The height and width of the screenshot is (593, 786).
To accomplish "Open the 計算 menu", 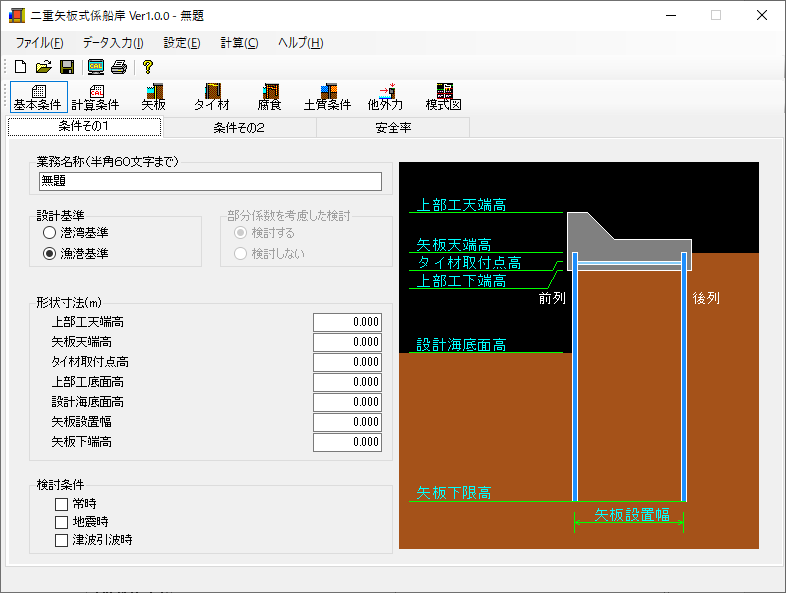I will pos(239,43).
